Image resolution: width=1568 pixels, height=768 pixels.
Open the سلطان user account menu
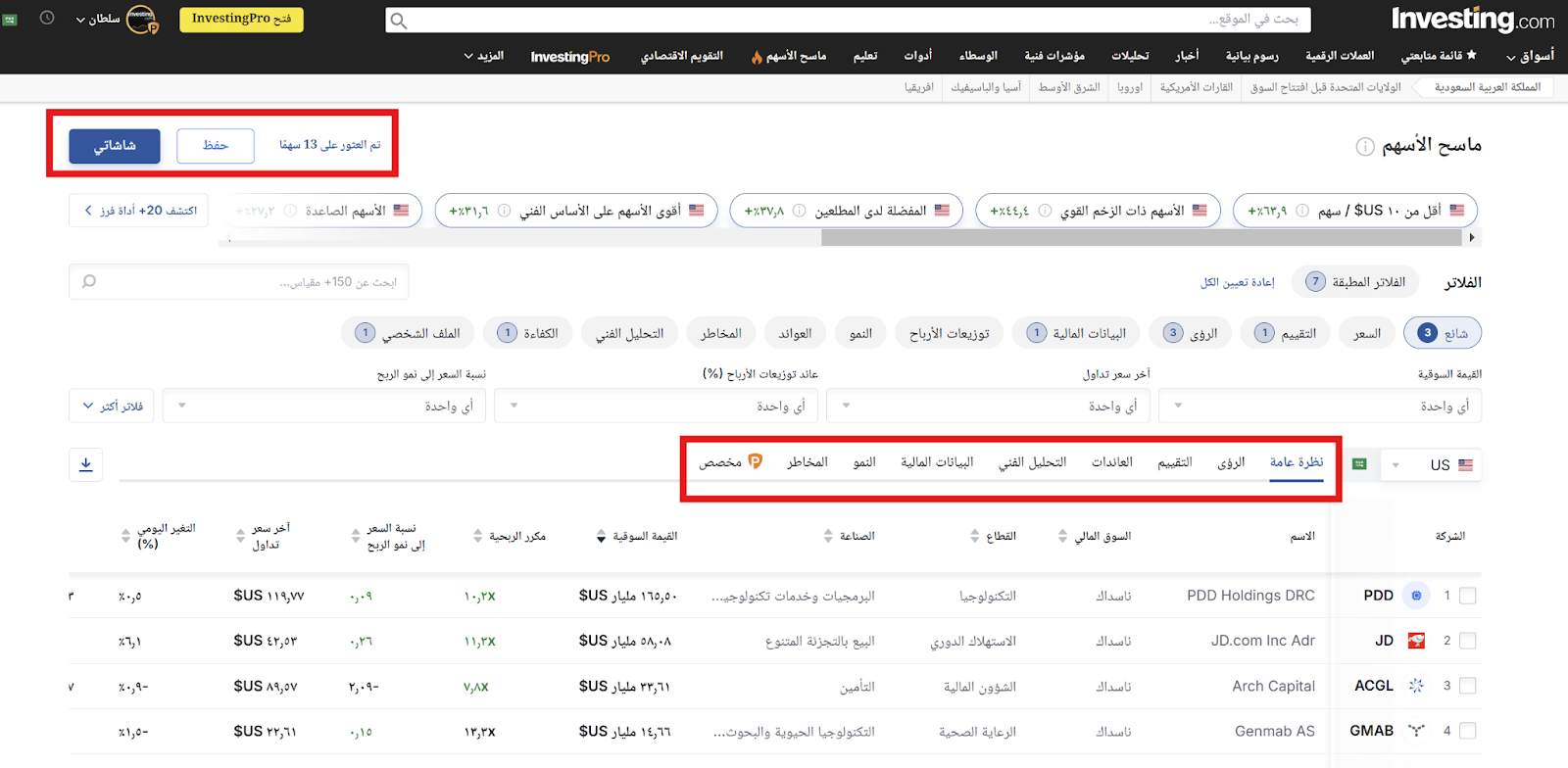[x=98, y=20]
